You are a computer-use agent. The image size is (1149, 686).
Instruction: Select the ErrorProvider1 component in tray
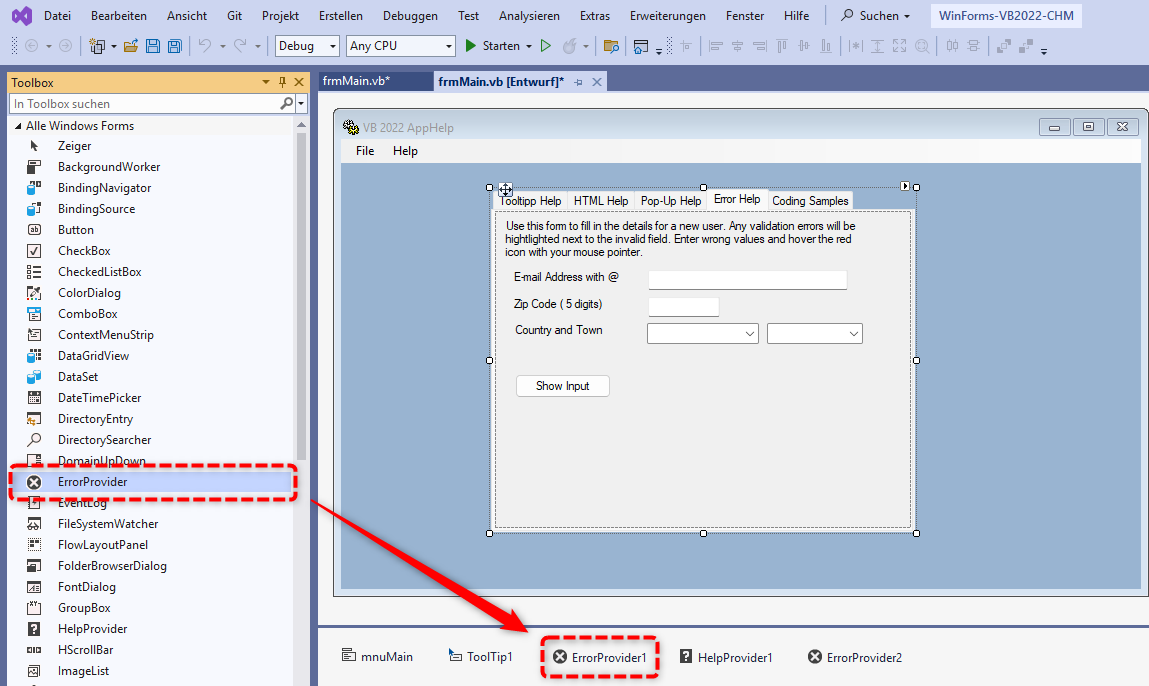coord(600,657)
